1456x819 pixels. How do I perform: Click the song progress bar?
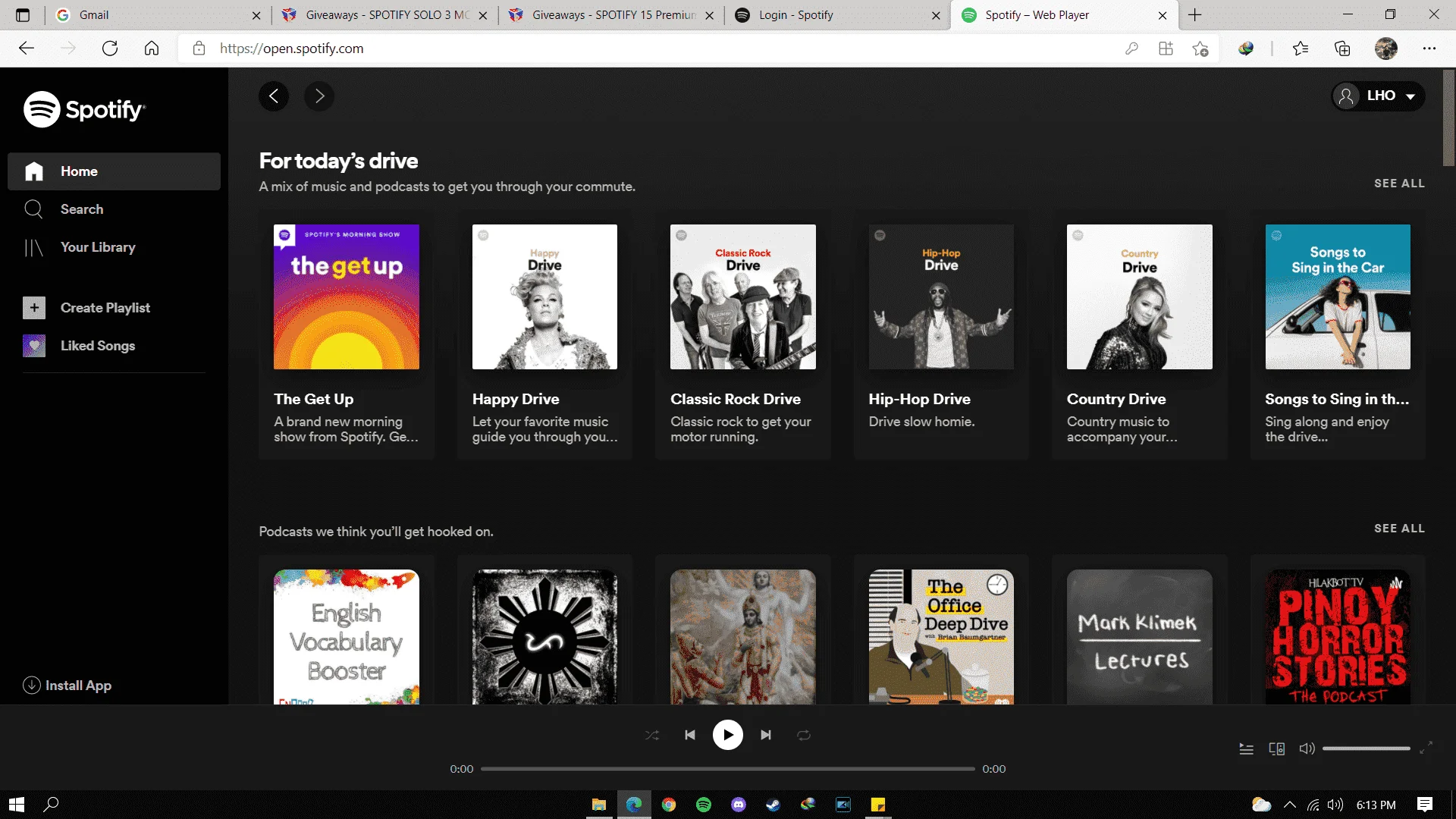coord(728,769)
